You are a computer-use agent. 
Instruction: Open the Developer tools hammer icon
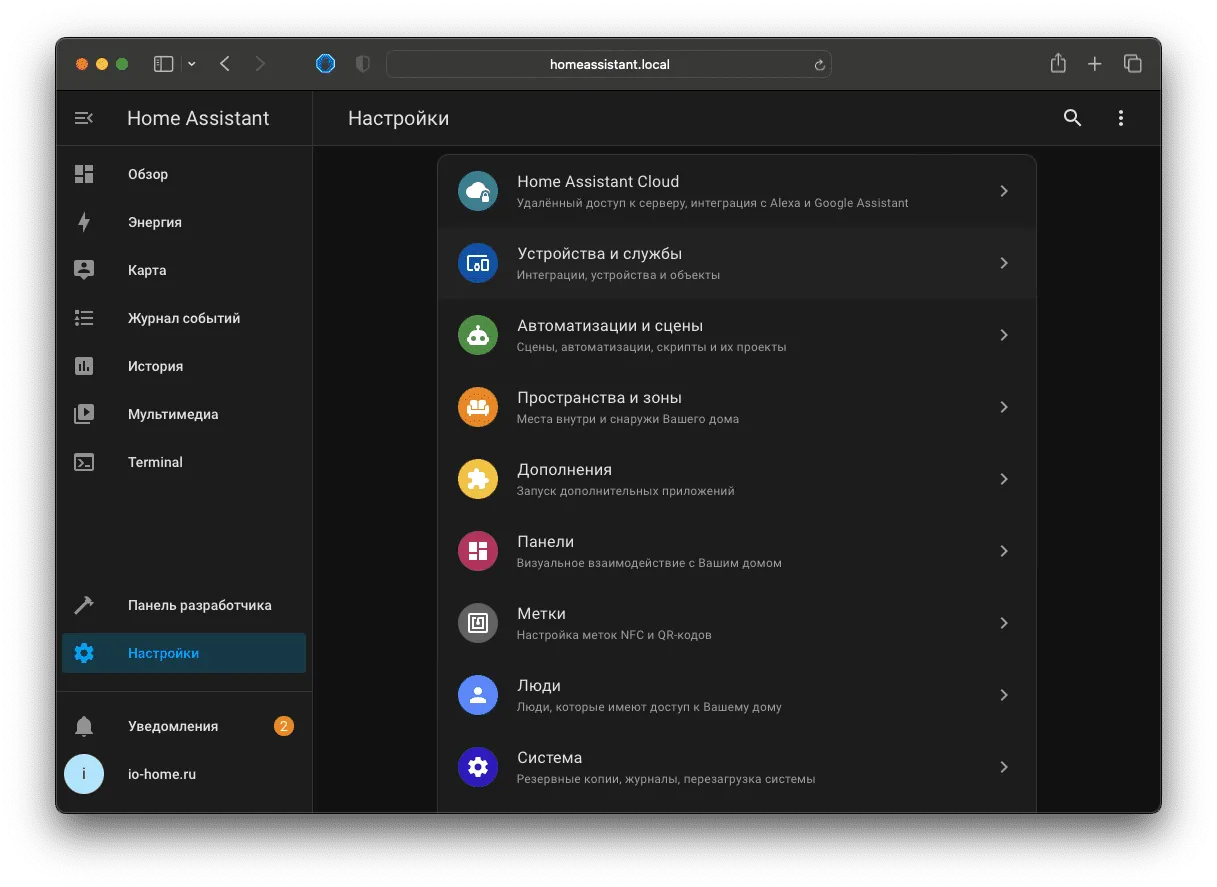coord(84,605)
